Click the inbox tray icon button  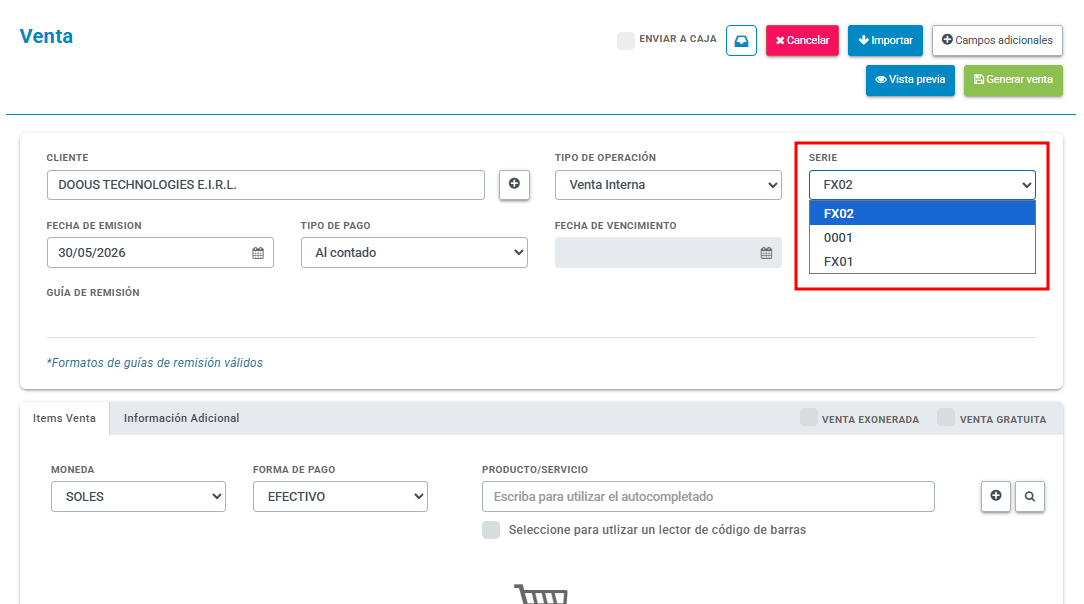click(741, 41)
